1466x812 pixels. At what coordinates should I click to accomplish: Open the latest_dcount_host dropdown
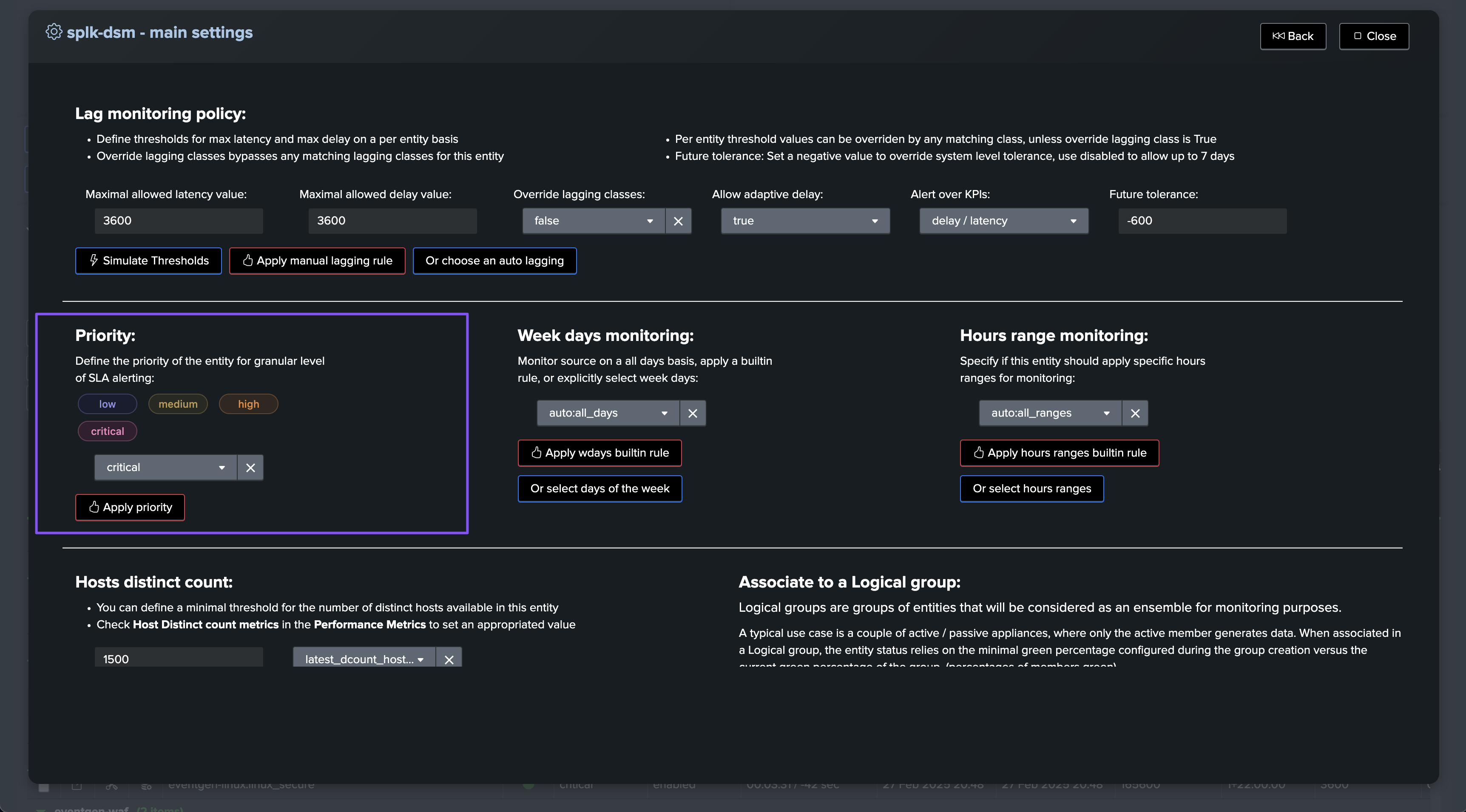[x=364, y=658]
